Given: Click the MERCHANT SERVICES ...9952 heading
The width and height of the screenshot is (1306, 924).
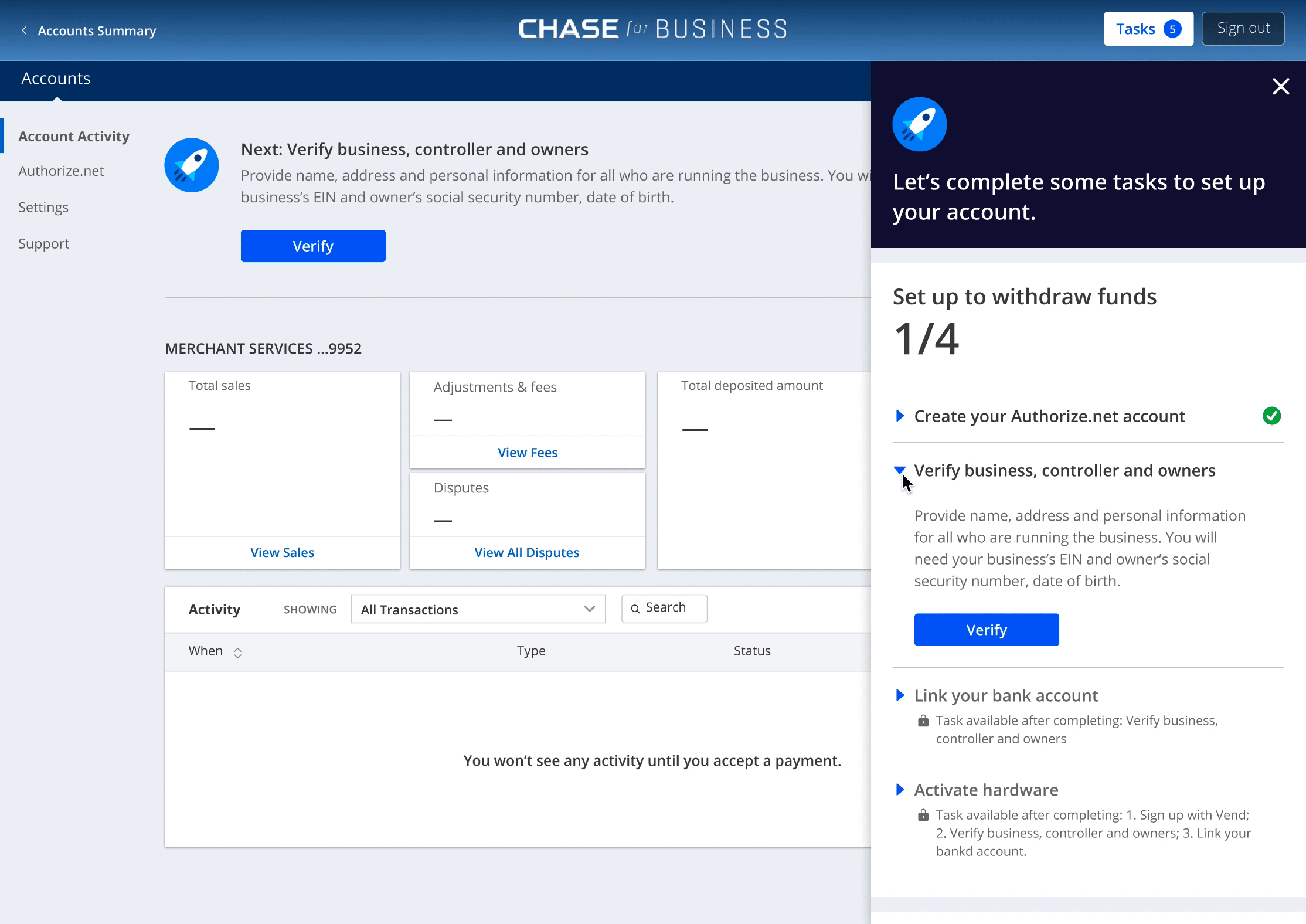Looking at the screenshot, I should coord(263,348).
